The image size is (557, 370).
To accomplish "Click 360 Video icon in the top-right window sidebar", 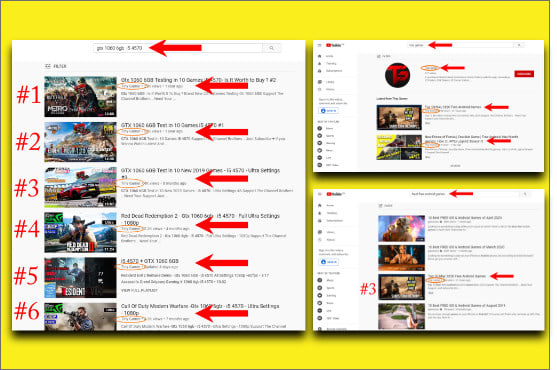I will (x=319, y=165).
